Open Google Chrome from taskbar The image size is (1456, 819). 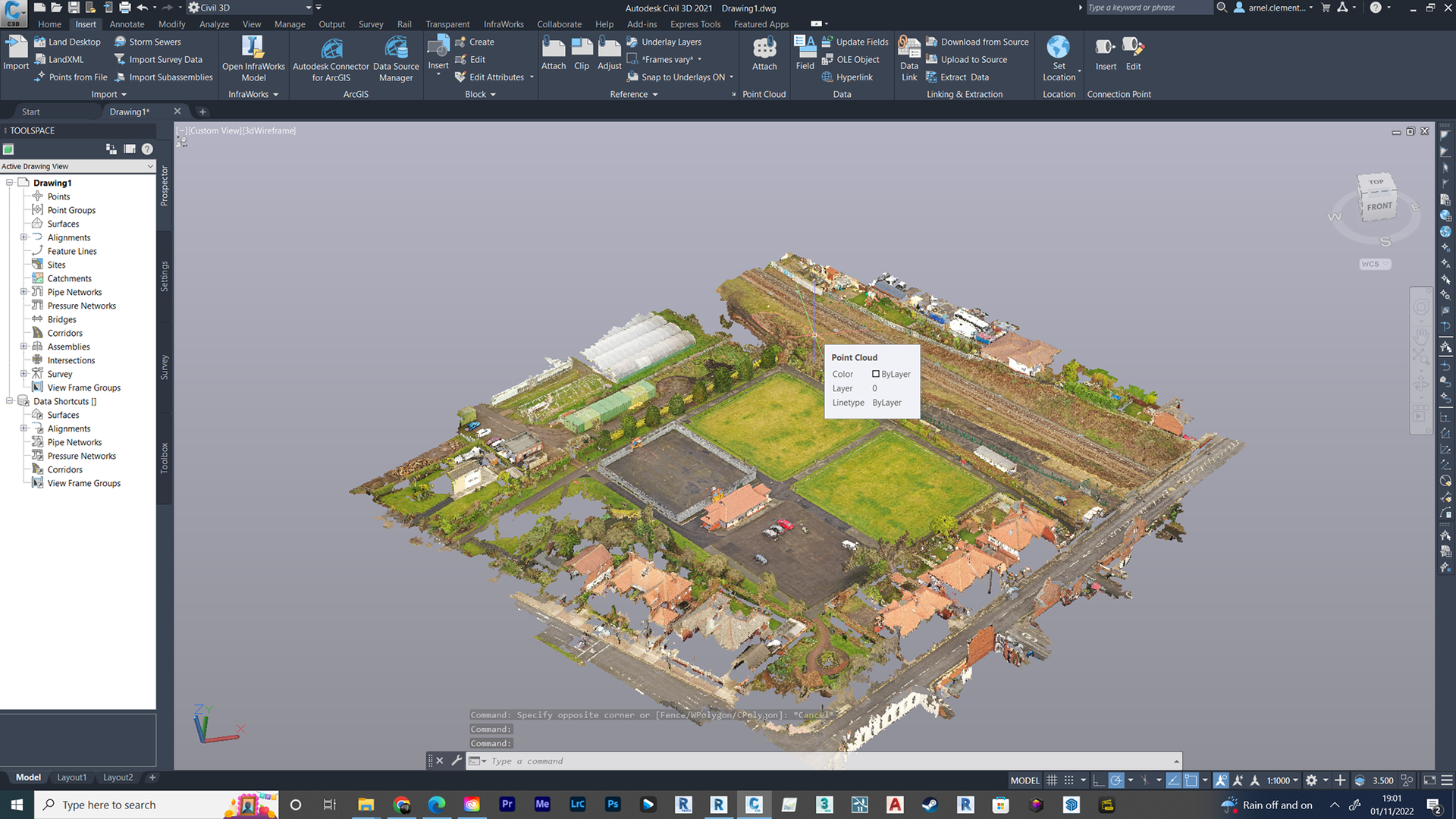pyautogui.click(x=401, y=805)
